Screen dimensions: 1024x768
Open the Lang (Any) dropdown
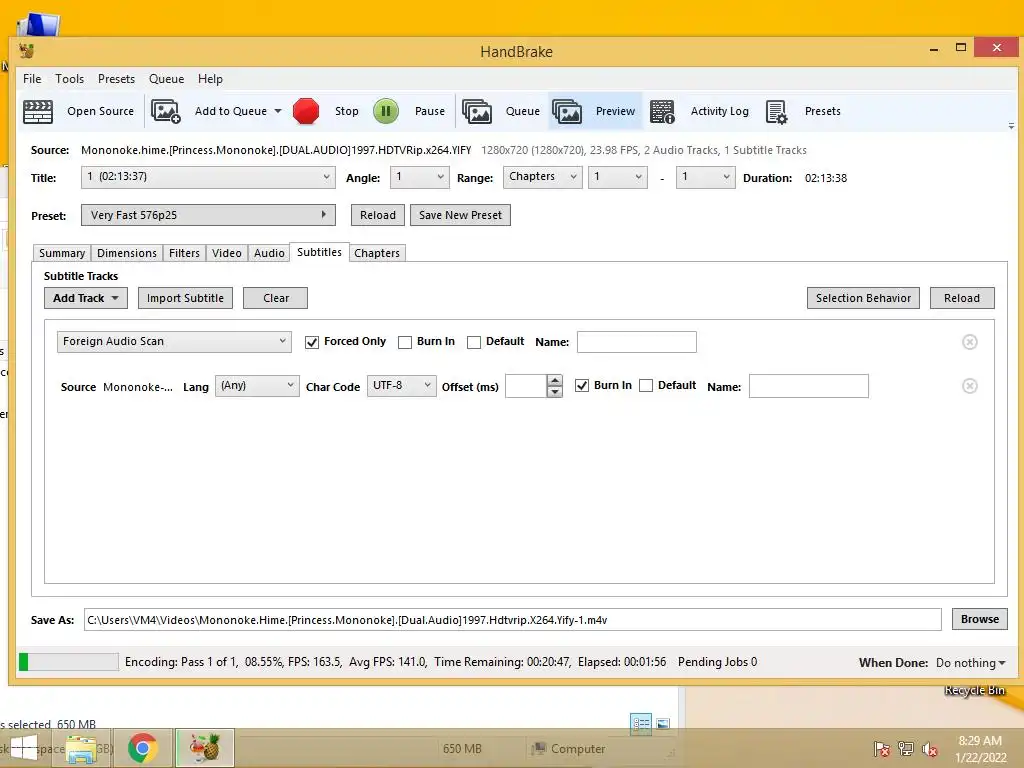(x=257, y=386)
